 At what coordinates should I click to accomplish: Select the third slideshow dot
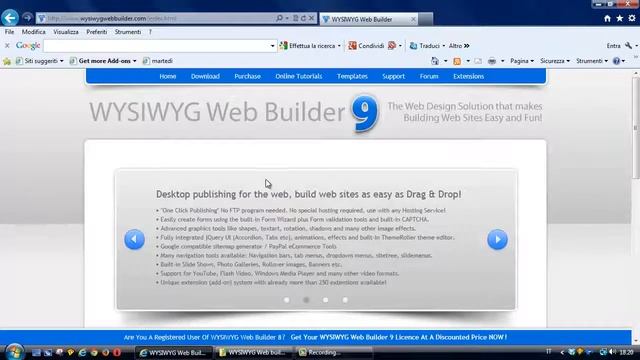(325, 300)
